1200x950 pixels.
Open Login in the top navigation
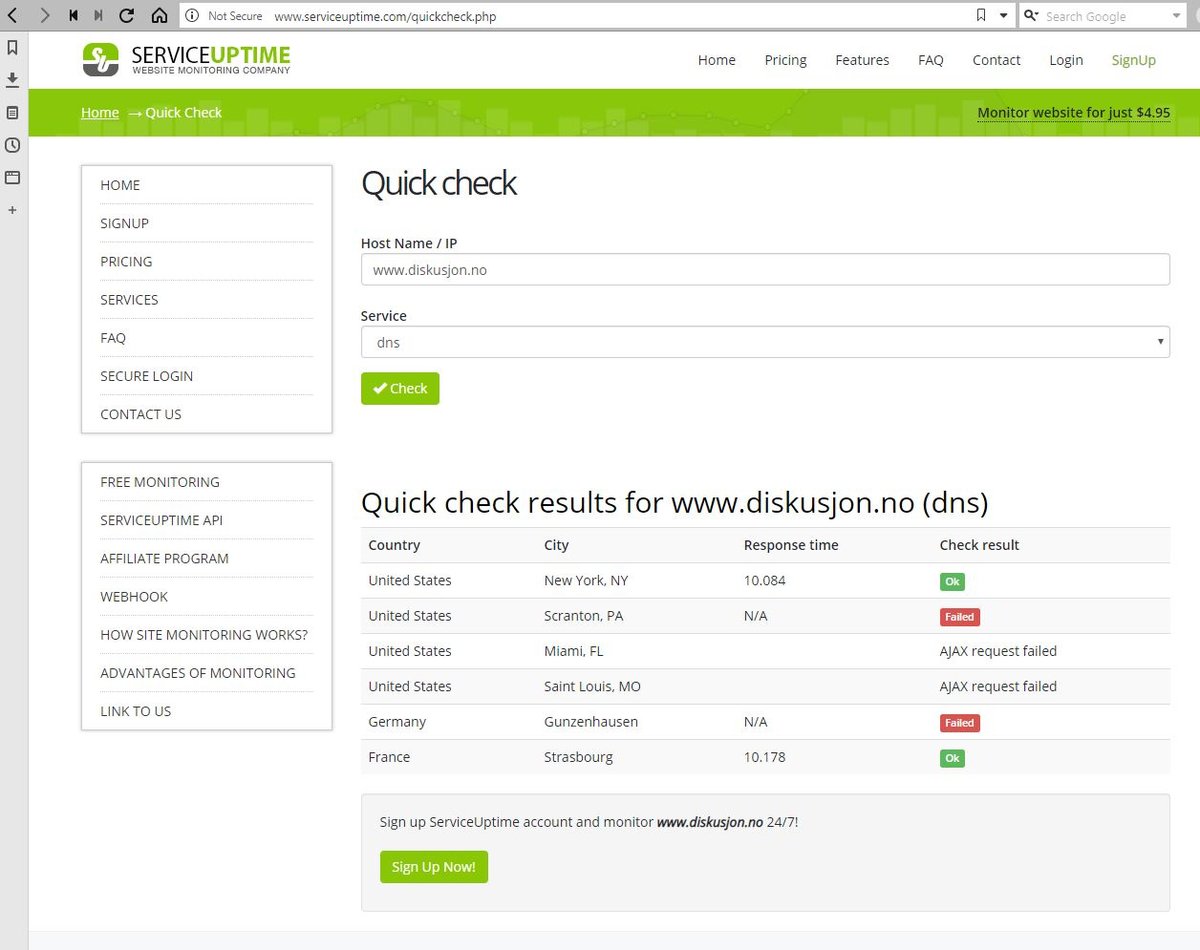[x=1066, y=60]
